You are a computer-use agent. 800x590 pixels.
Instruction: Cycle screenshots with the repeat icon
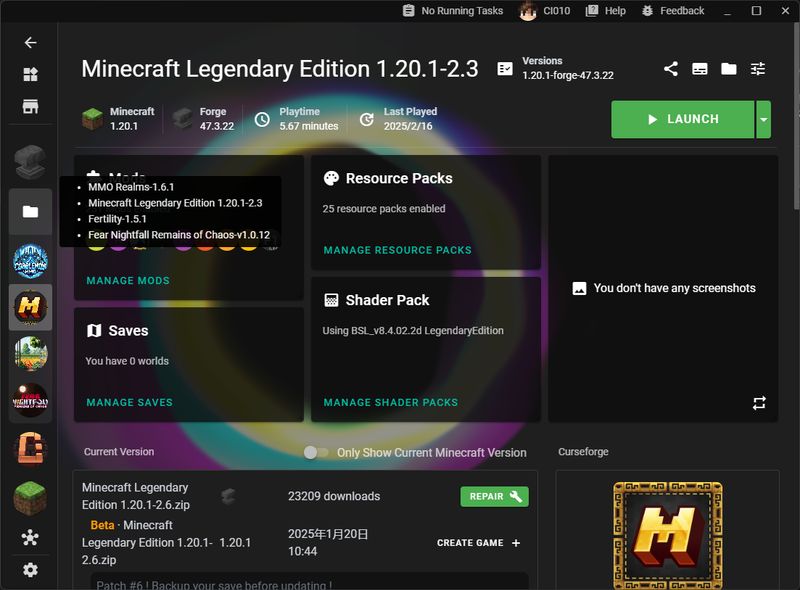point(759,403)
